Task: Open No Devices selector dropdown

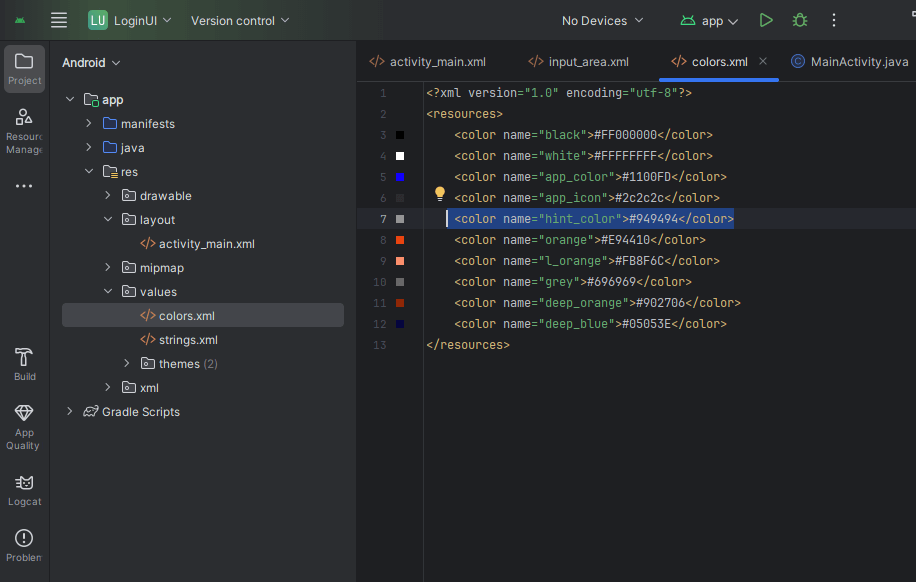Action: (x=602, y=20)
